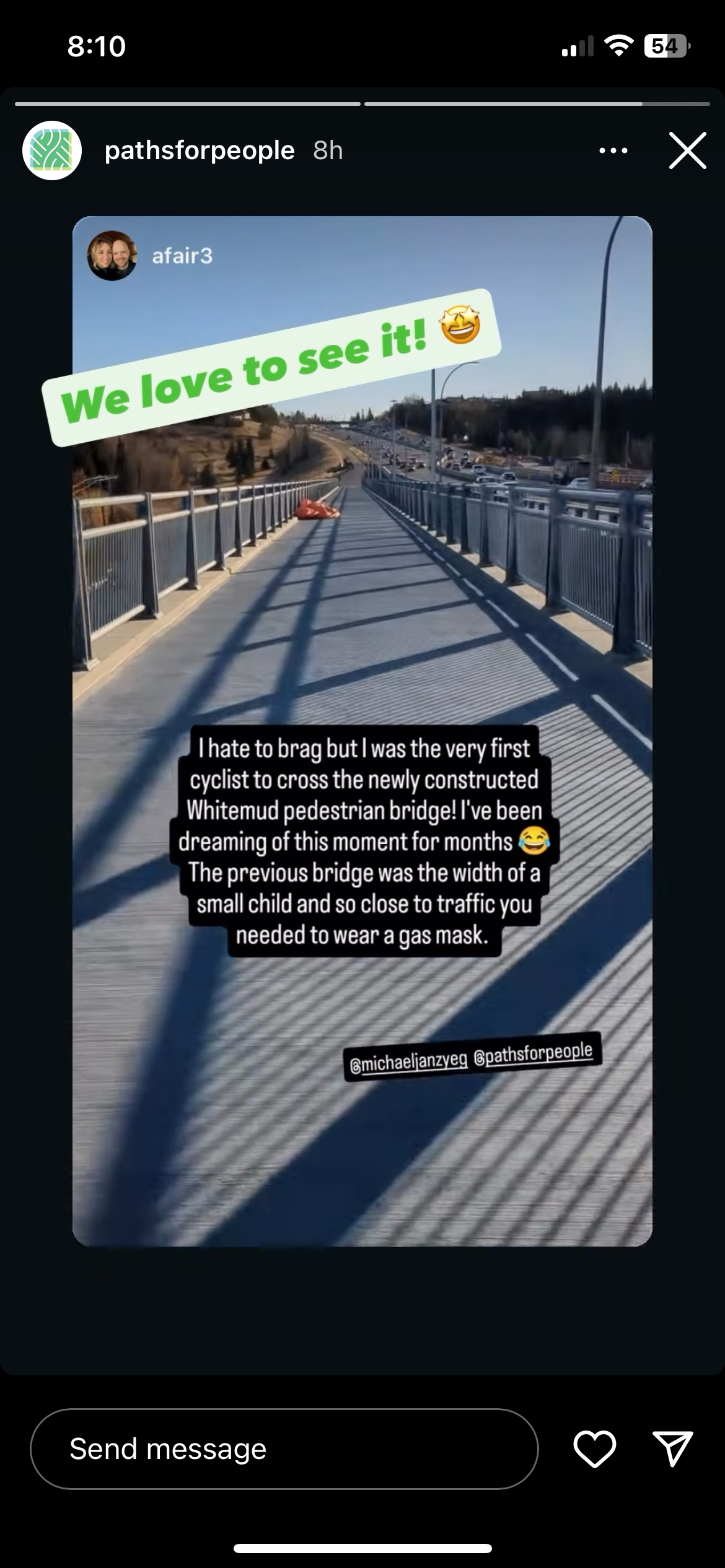This screenshot has width=725, height=1568.
Task: Tap the 'We love to see it!' sticker
Action: click(271, 368)
